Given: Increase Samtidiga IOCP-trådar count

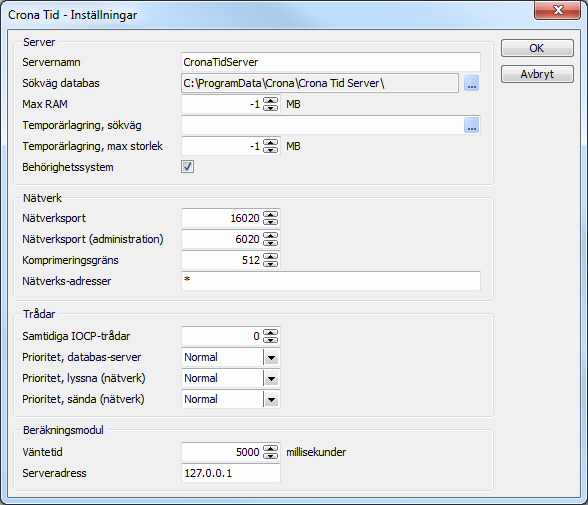Looking at the screenshot, I should tap(270, 333).
